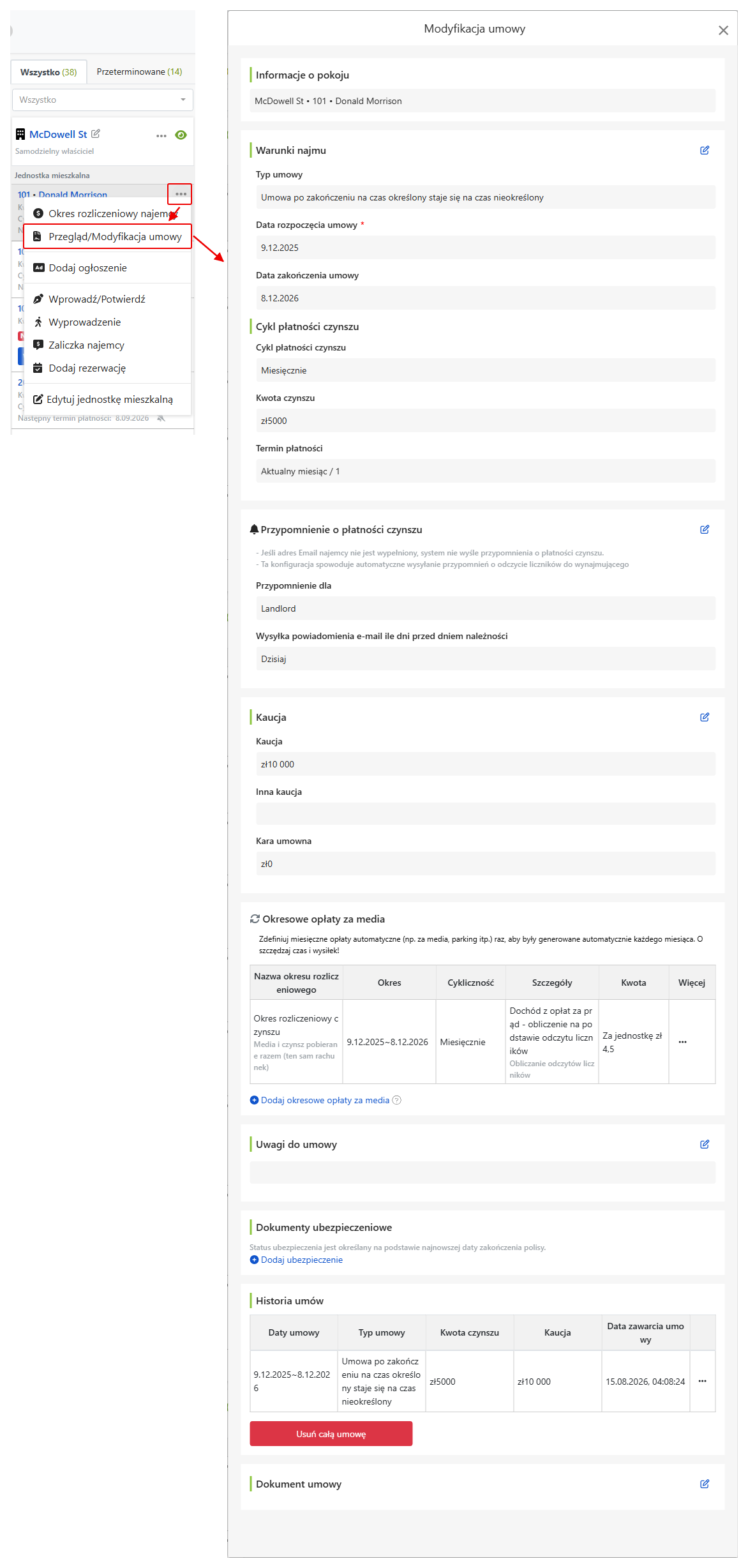Click zł10 000 cell in Historia umów table

coord(557,1381)
